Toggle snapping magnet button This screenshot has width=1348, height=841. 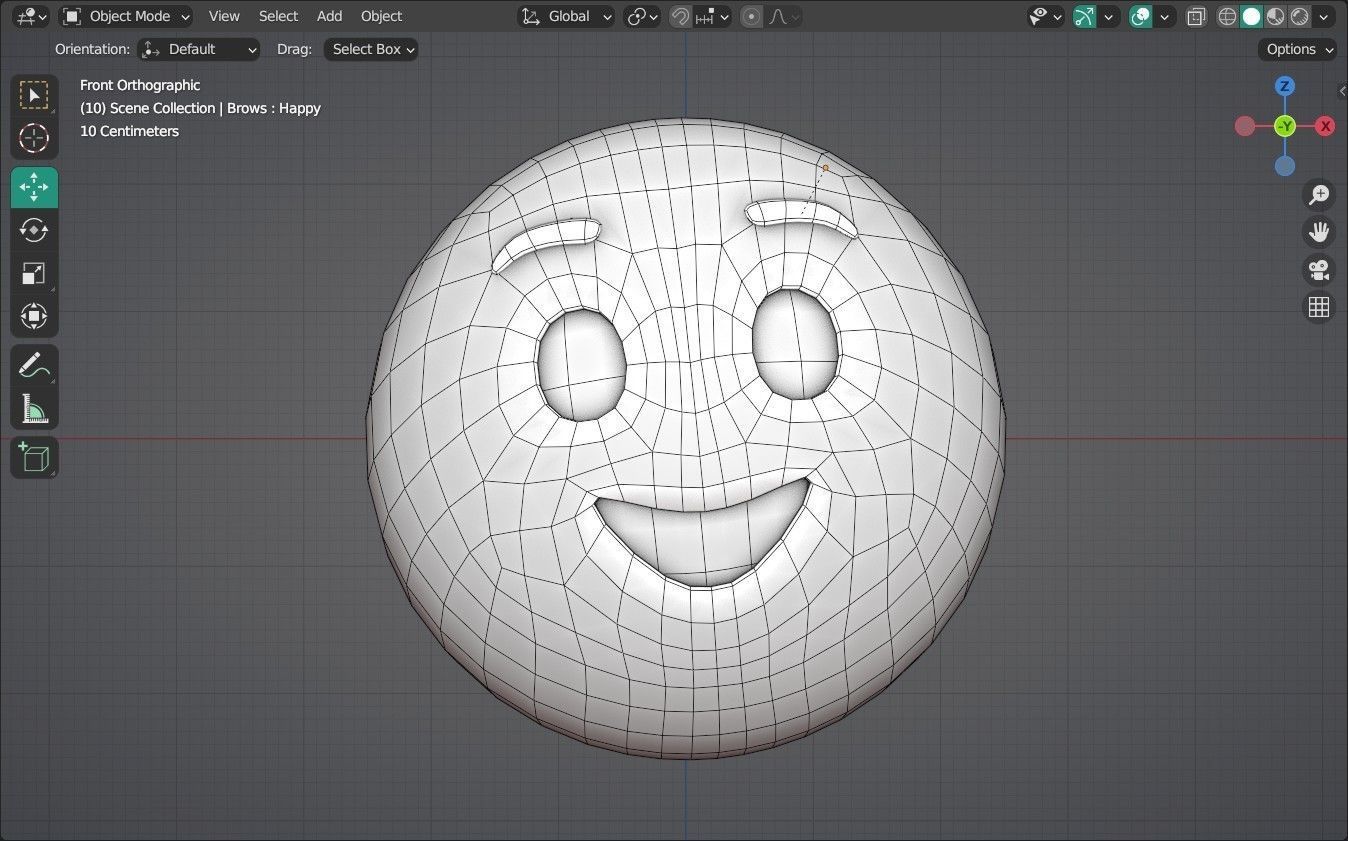(680, 16)
